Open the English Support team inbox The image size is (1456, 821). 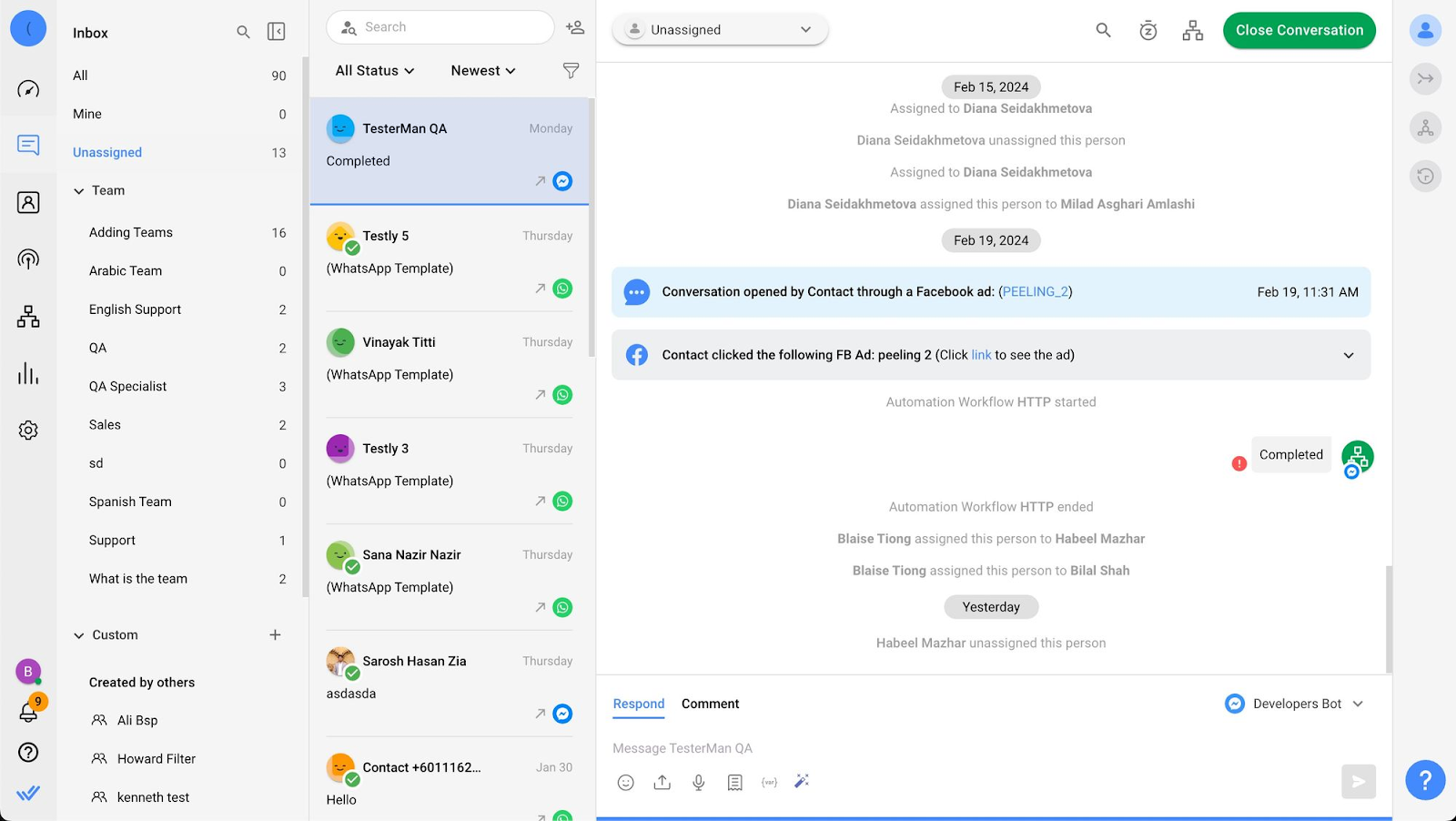(179, 309)
